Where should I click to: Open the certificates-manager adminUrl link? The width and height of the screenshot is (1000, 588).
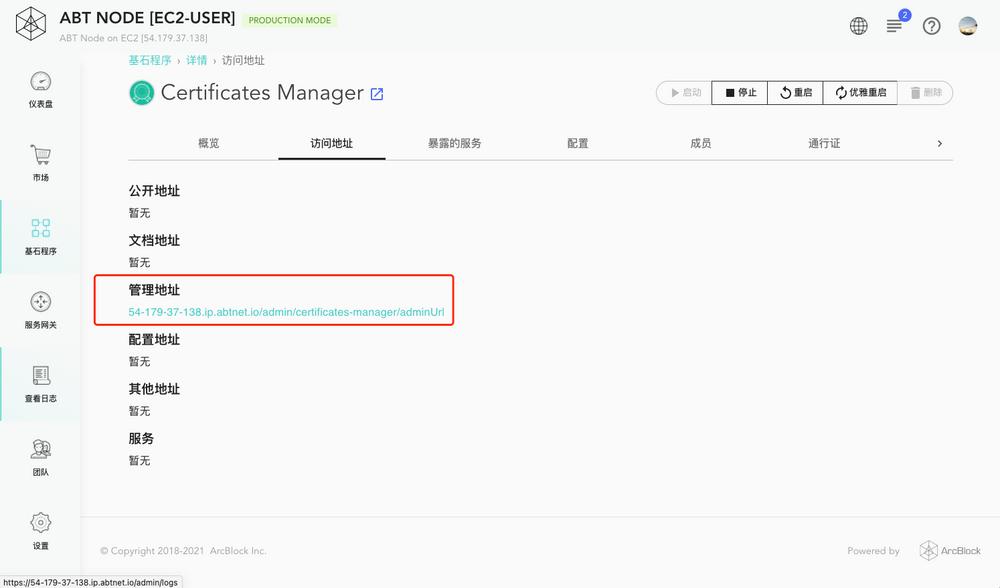(286, 312)
